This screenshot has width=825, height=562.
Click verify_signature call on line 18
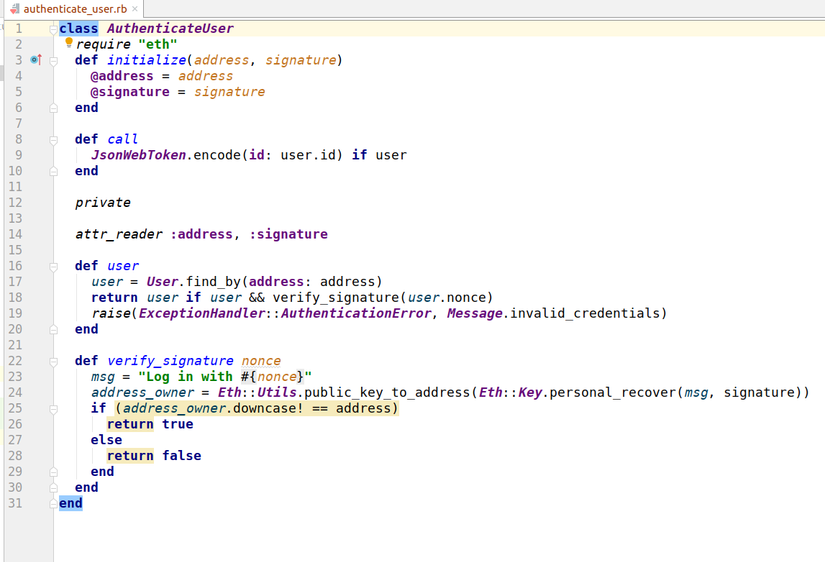(x=336, y=297)
